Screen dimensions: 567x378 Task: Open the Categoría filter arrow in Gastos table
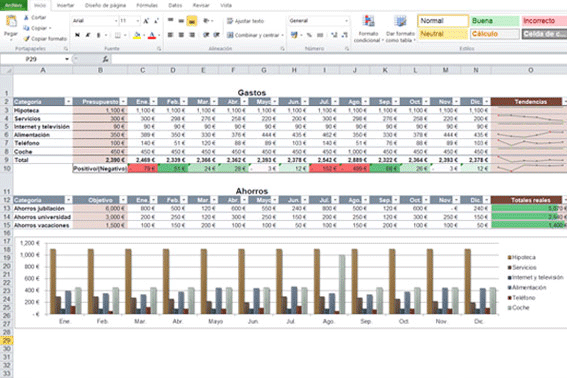coord(68,102)
